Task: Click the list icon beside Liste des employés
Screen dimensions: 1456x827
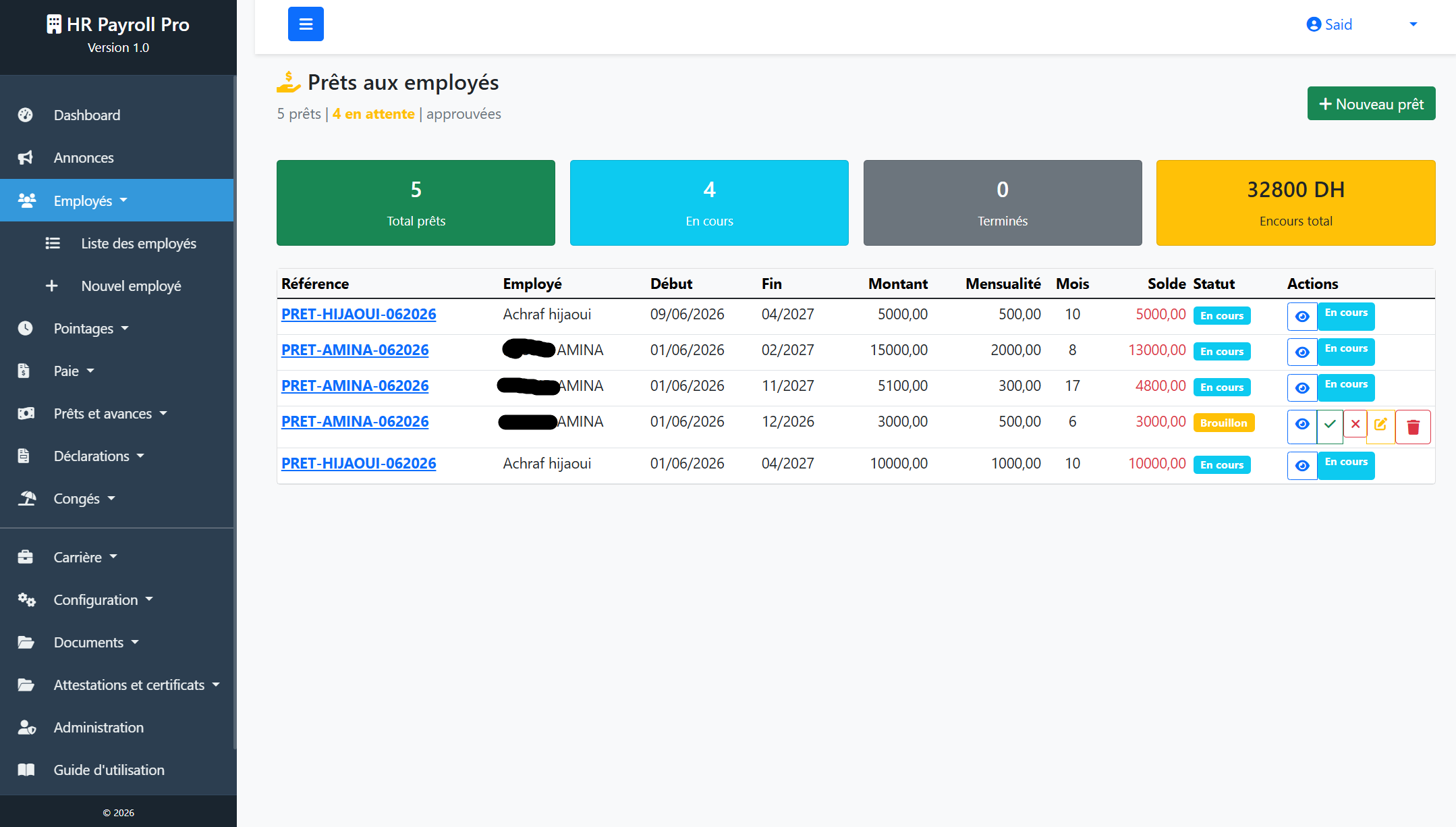Action: click(53, 243)
